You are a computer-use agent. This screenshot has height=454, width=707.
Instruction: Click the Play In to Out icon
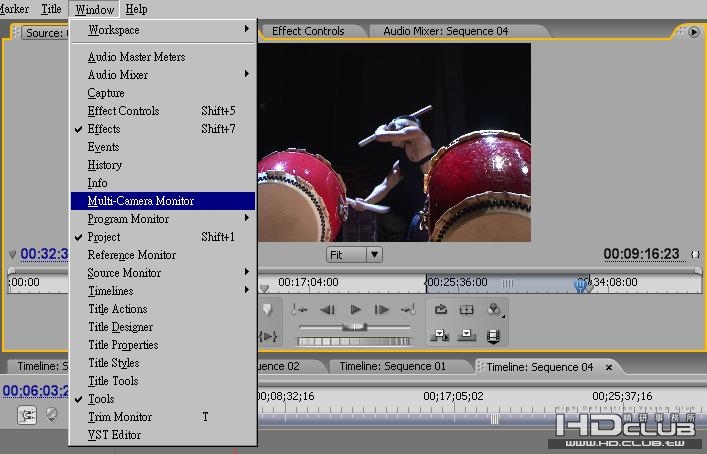(268, 336)
